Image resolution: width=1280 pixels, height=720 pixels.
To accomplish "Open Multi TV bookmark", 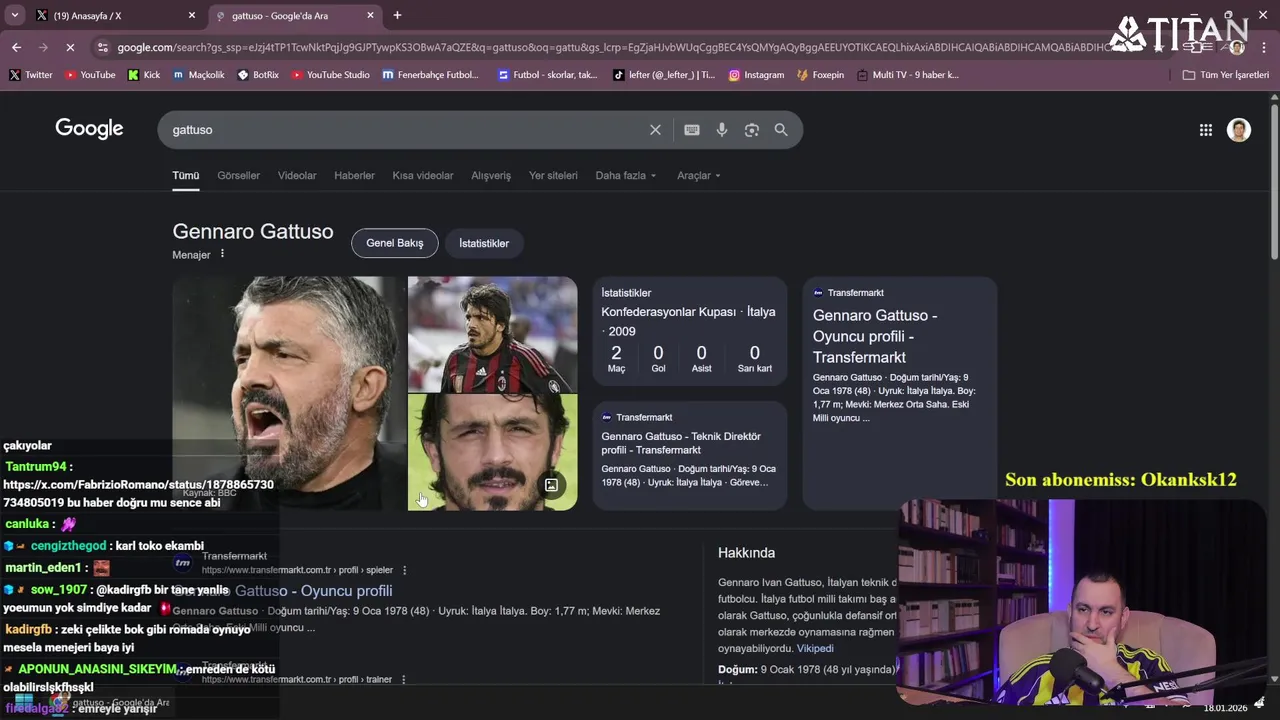I will point(907,75).
